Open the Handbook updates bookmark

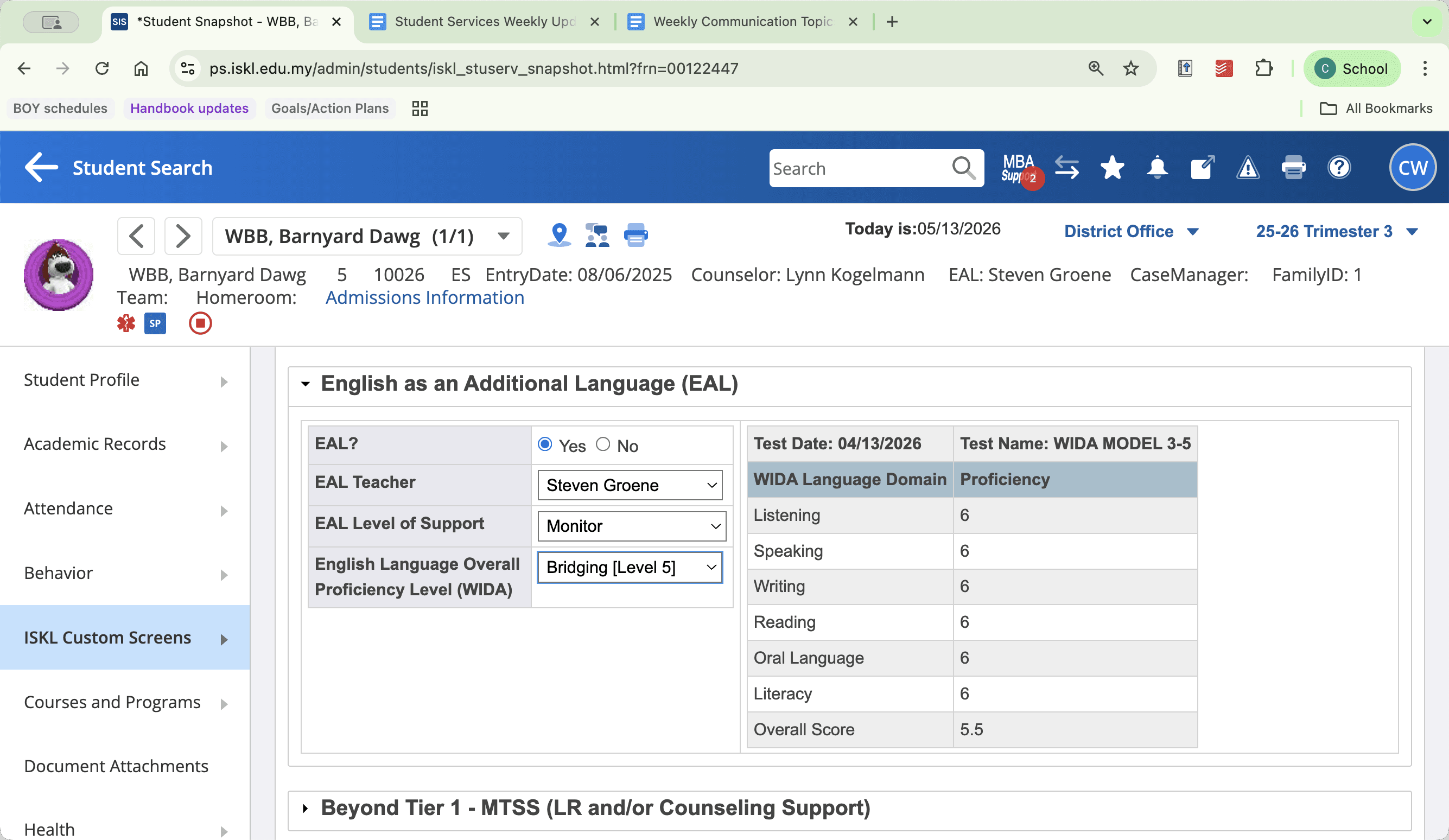(189, 108)
